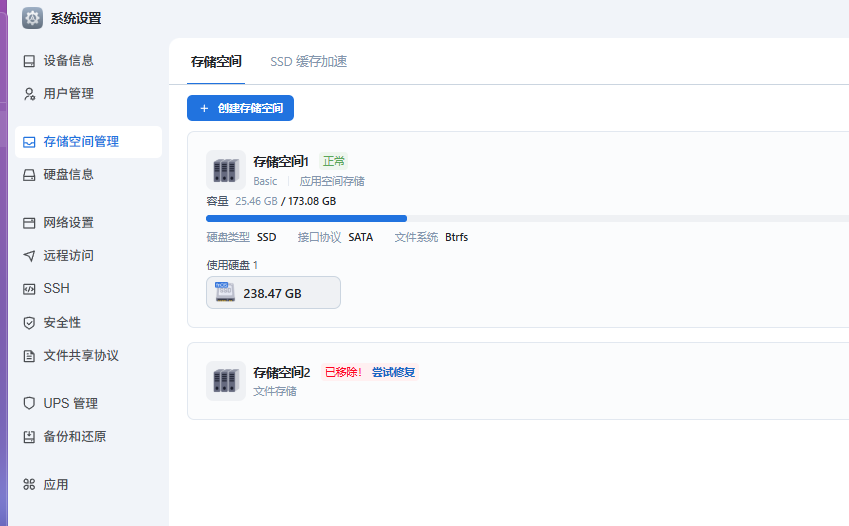Open 安全性 settings
The height and width of the screenshot is (526, 849).
click(x=88, y=323)
